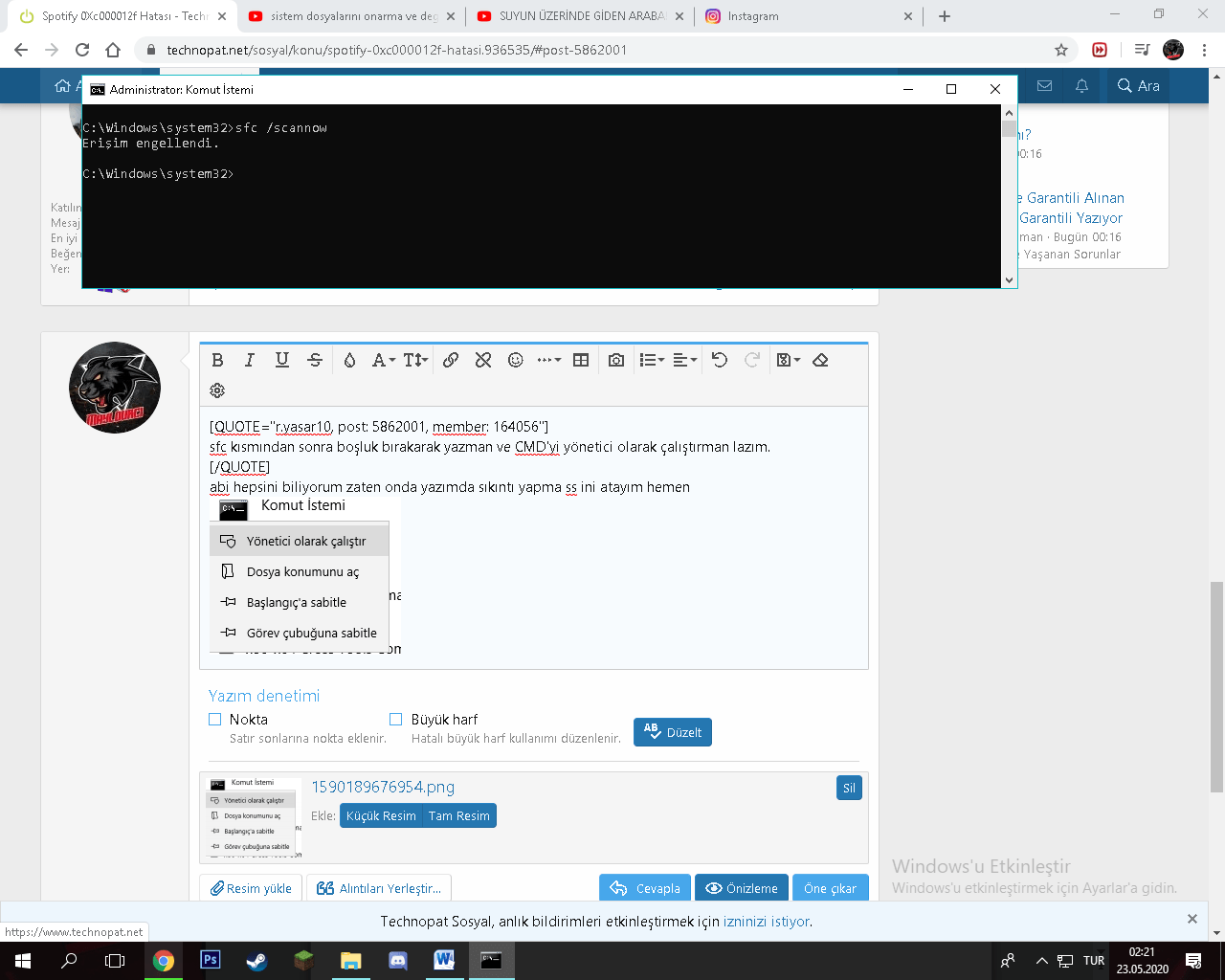
Task: Switch to the sistem dosyalarını onarma tab
Action: 350,16
